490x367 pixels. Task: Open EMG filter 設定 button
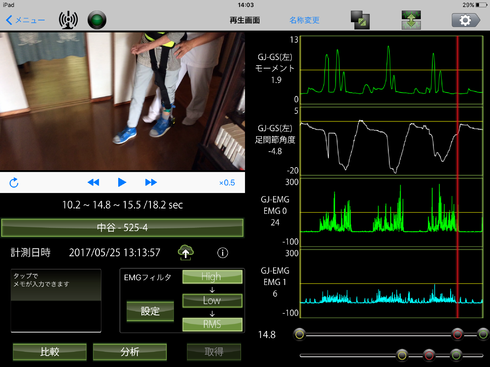pos(150,311)
